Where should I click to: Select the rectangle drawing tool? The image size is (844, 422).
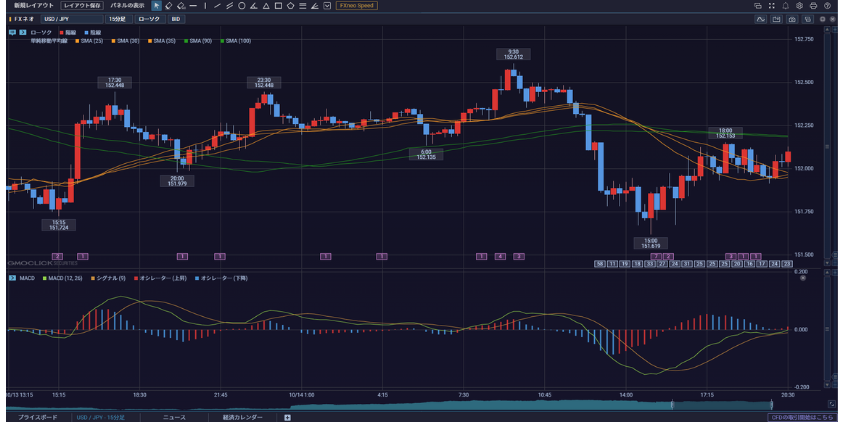(277, 5)
